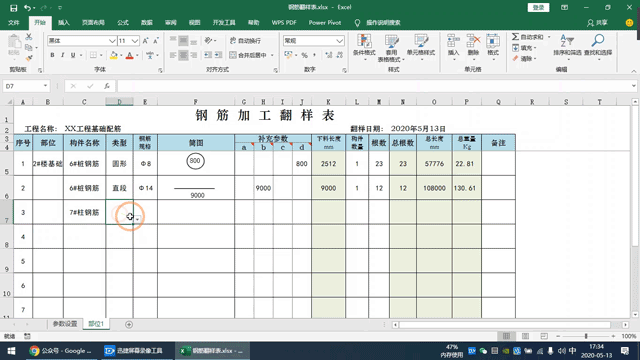Decrease indent icon
The width and height of the screenshot is (640, 360).
[208, 55]
